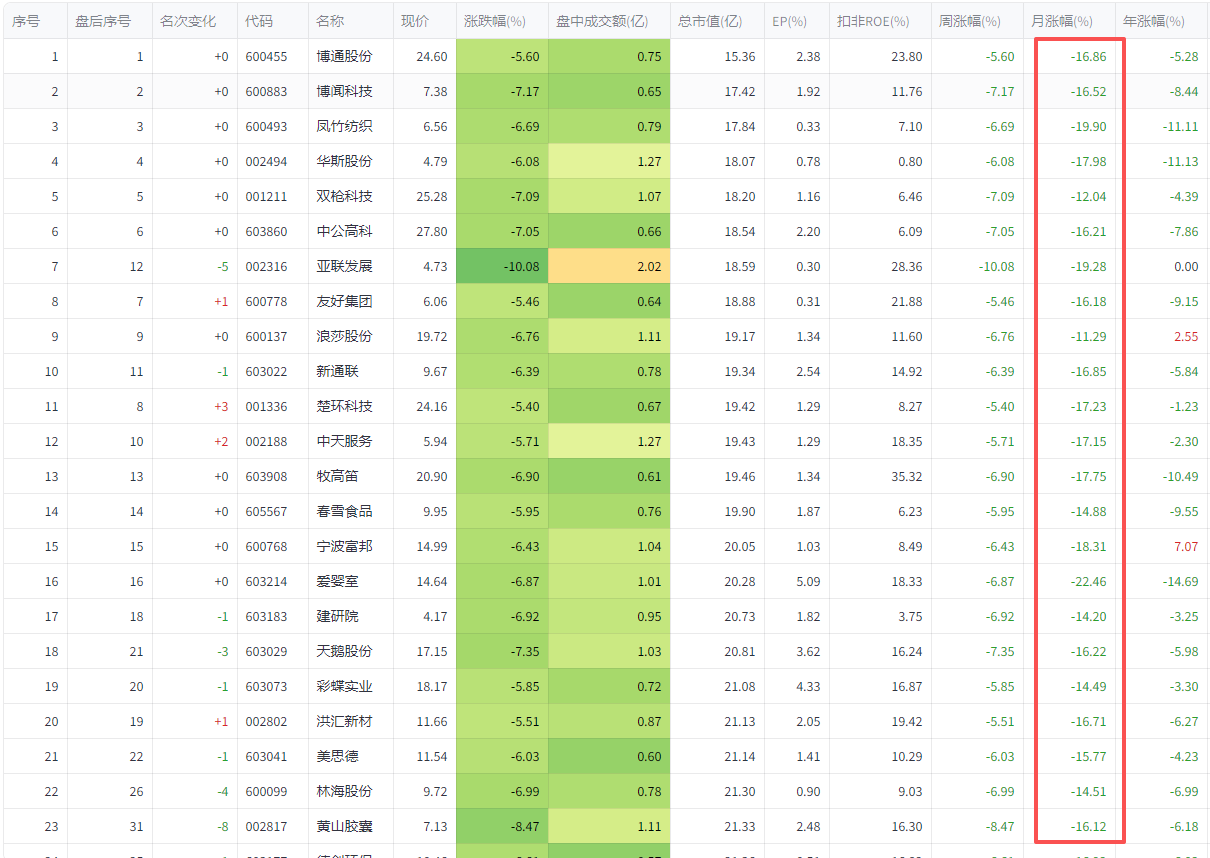1210x858 pixels.
Task: Click the dark green -10.08 涨跌幅 cell
Action: 502,267
